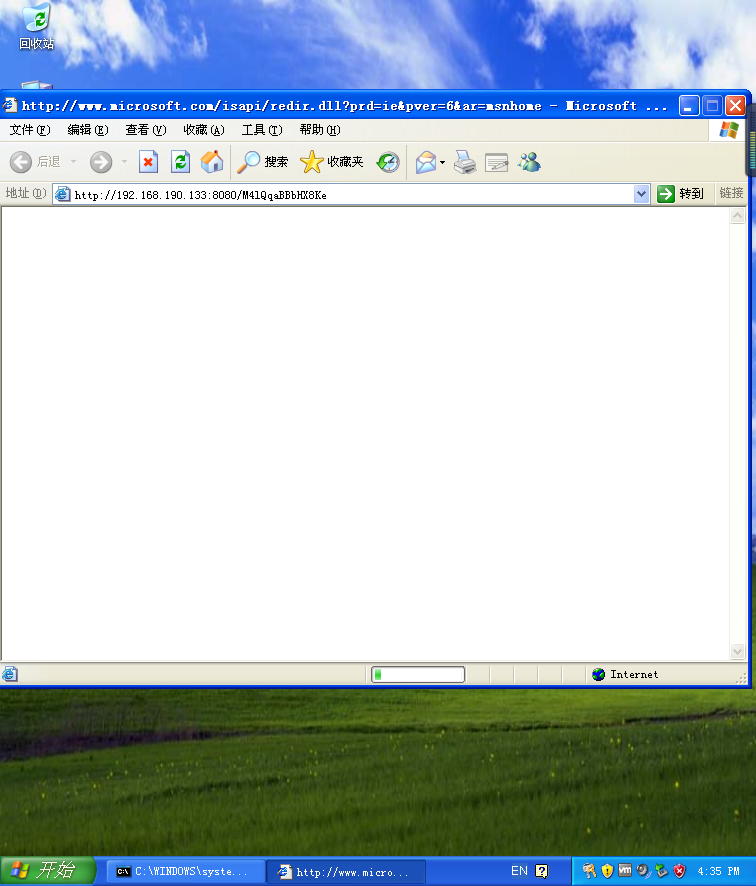
Task: Click the IE icon in title bar
Action: tap(10, 105)
